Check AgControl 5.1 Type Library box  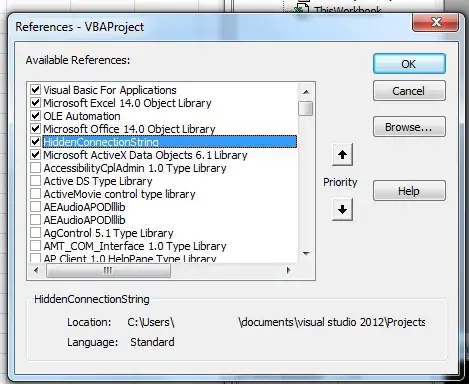tap(35, 233)
